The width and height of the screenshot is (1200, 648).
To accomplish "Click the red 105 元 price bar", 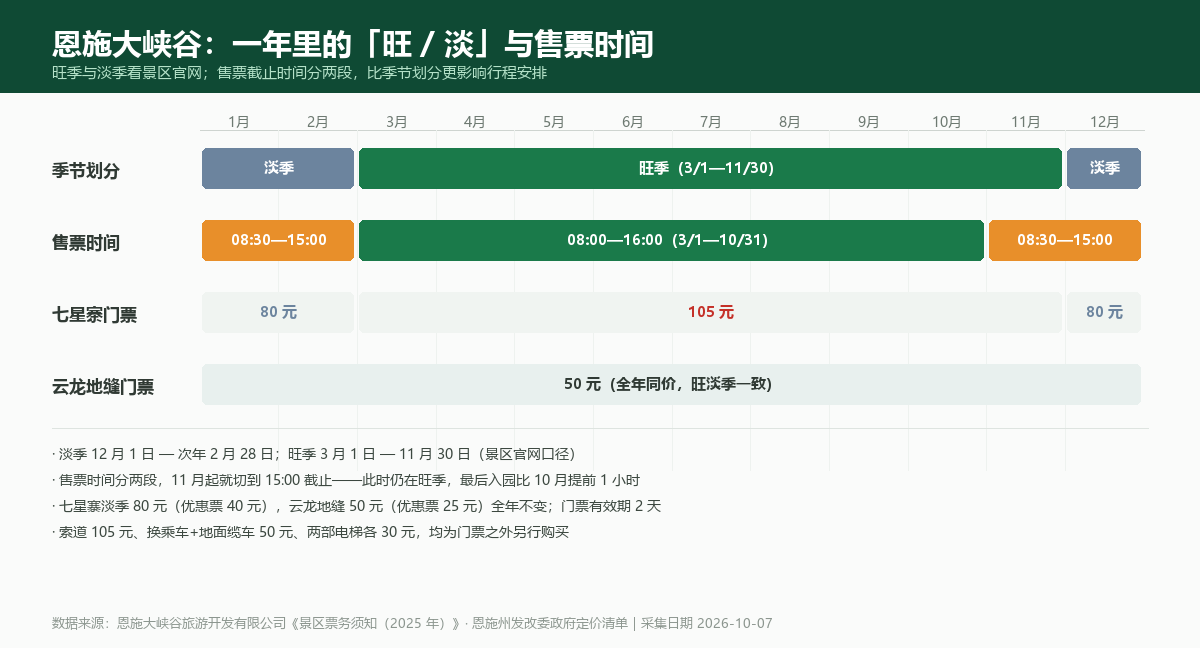I will [710, 312].
